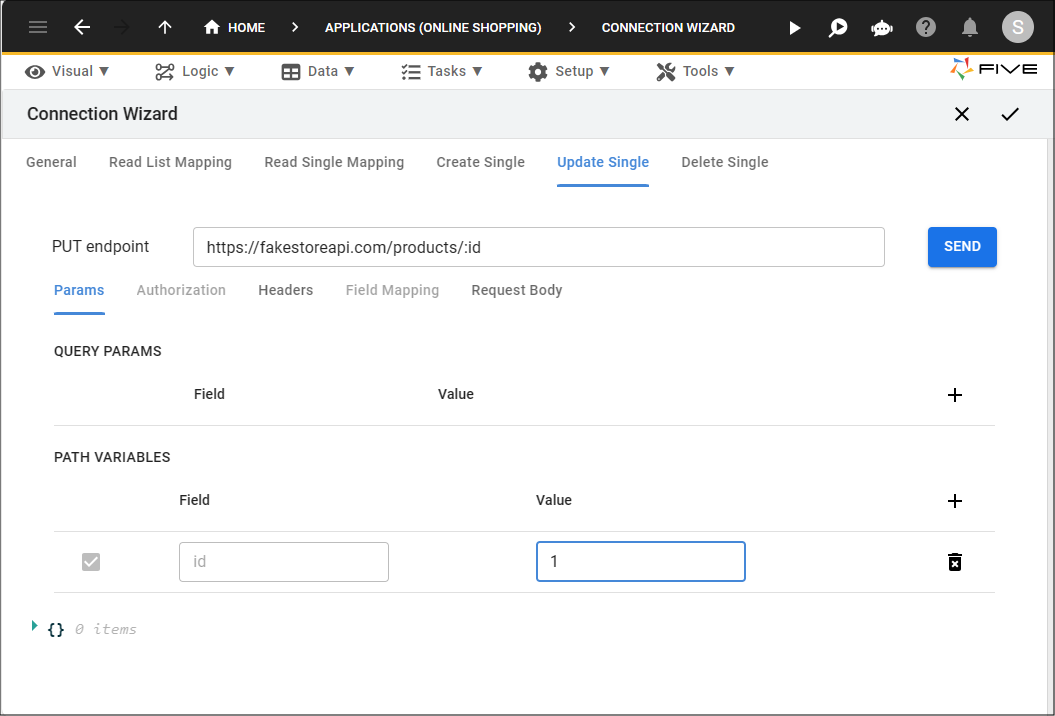Select the Field Mapping sub-tab

coord(392,290)
